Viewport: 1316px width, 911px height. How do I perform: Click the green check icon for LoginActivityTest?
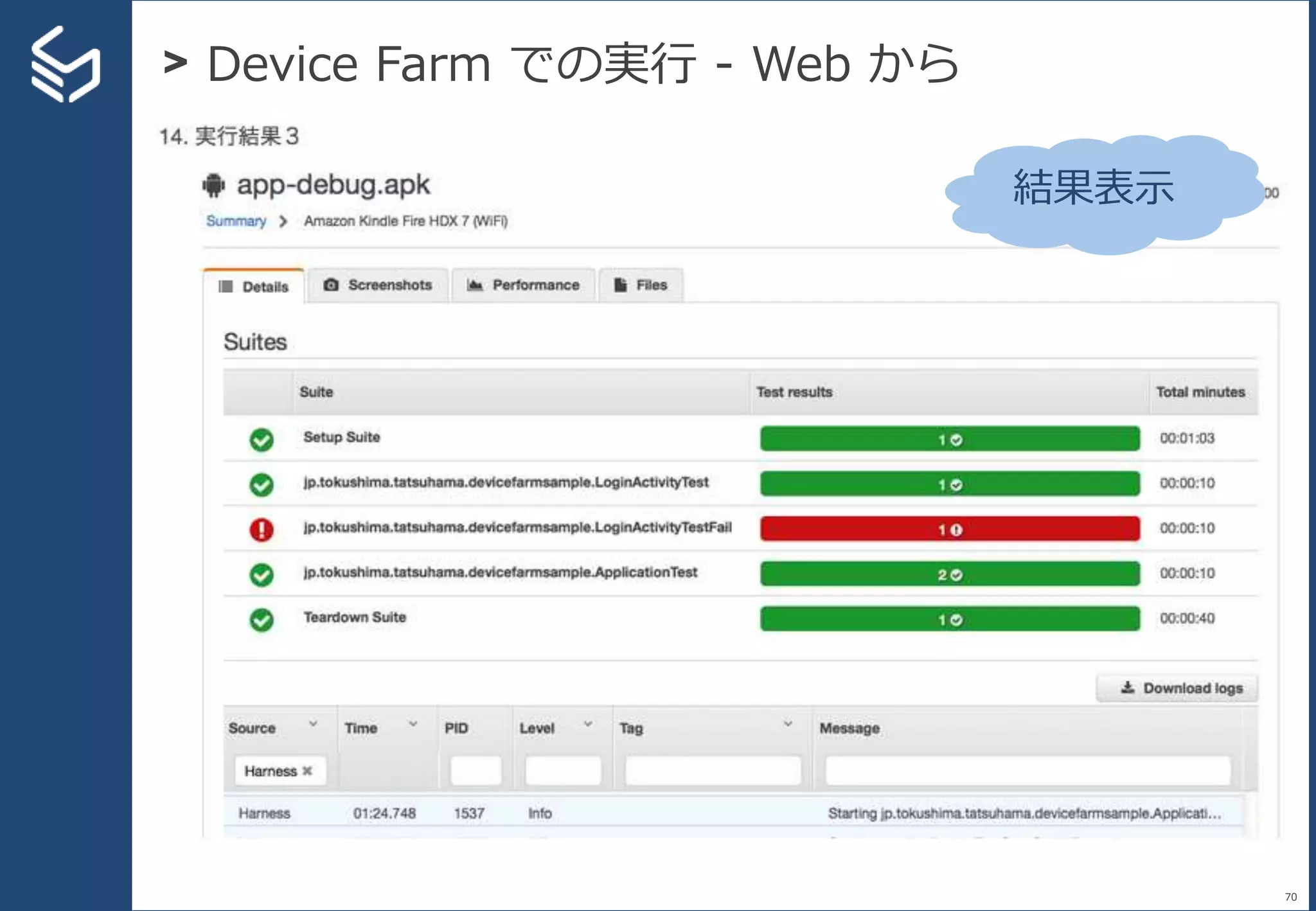(262, 485)
